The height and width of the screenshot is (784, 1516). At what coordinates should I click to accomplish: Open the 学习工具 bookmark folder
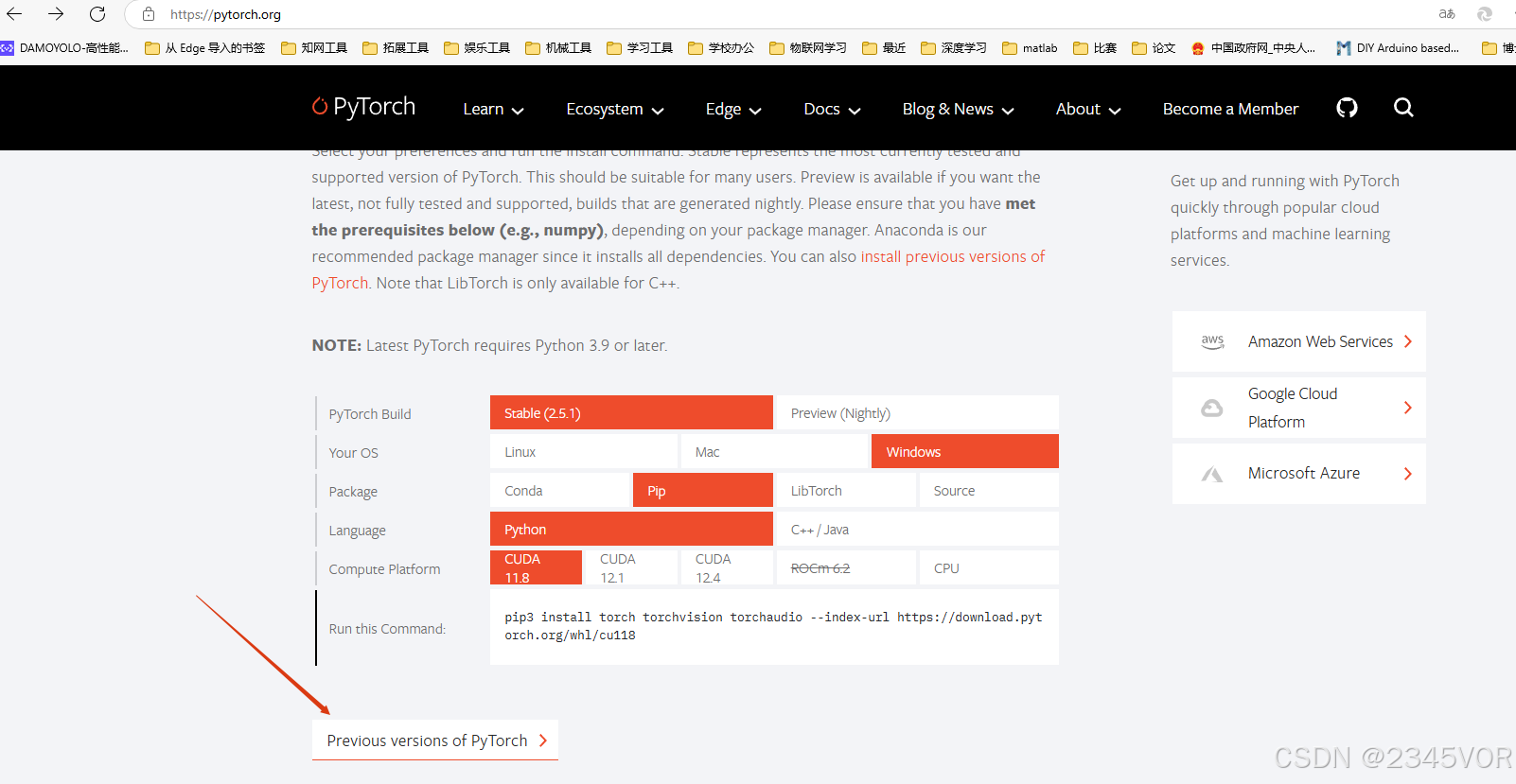[640, 47]
